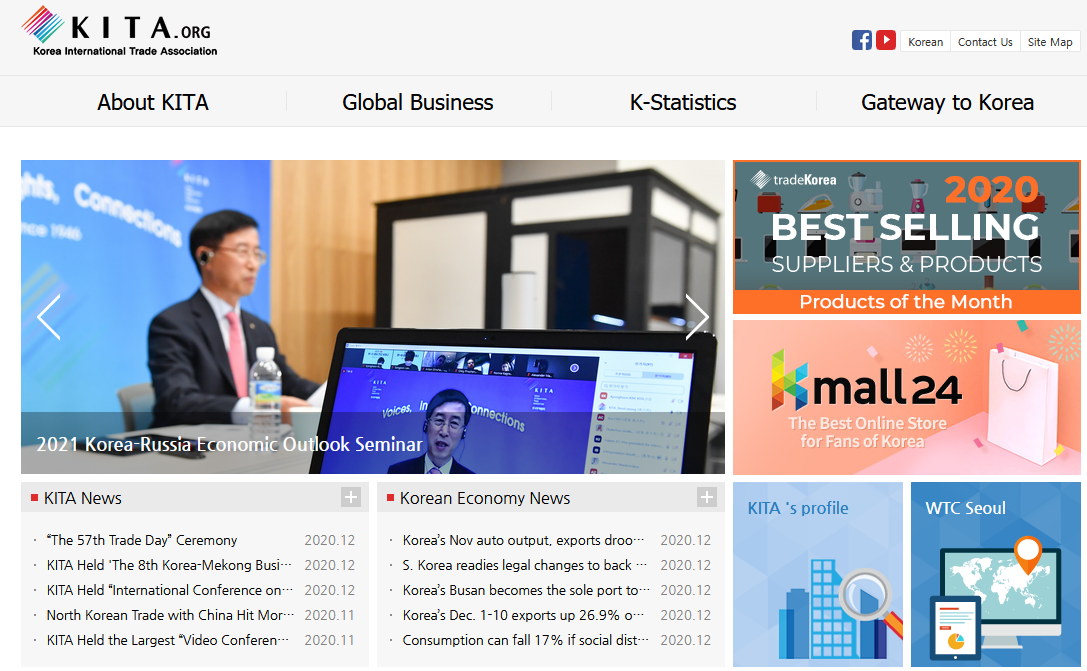The width and height of the screenshot is (1087, 671).
Task: Click the KITA News section heading
Action: [x=82, y=498]
